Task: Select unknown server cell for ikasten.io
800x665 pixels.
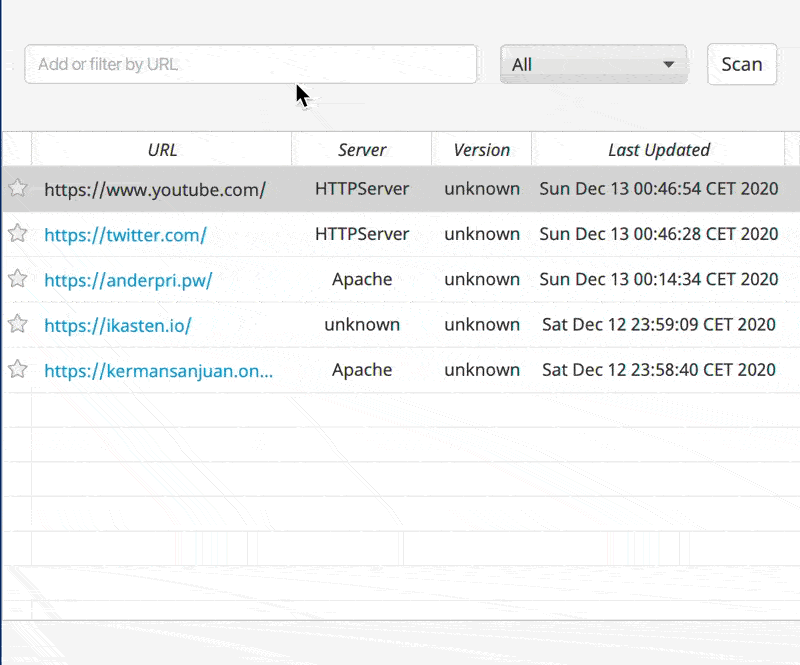Action: pyautogui.click(x=362, y=325)
